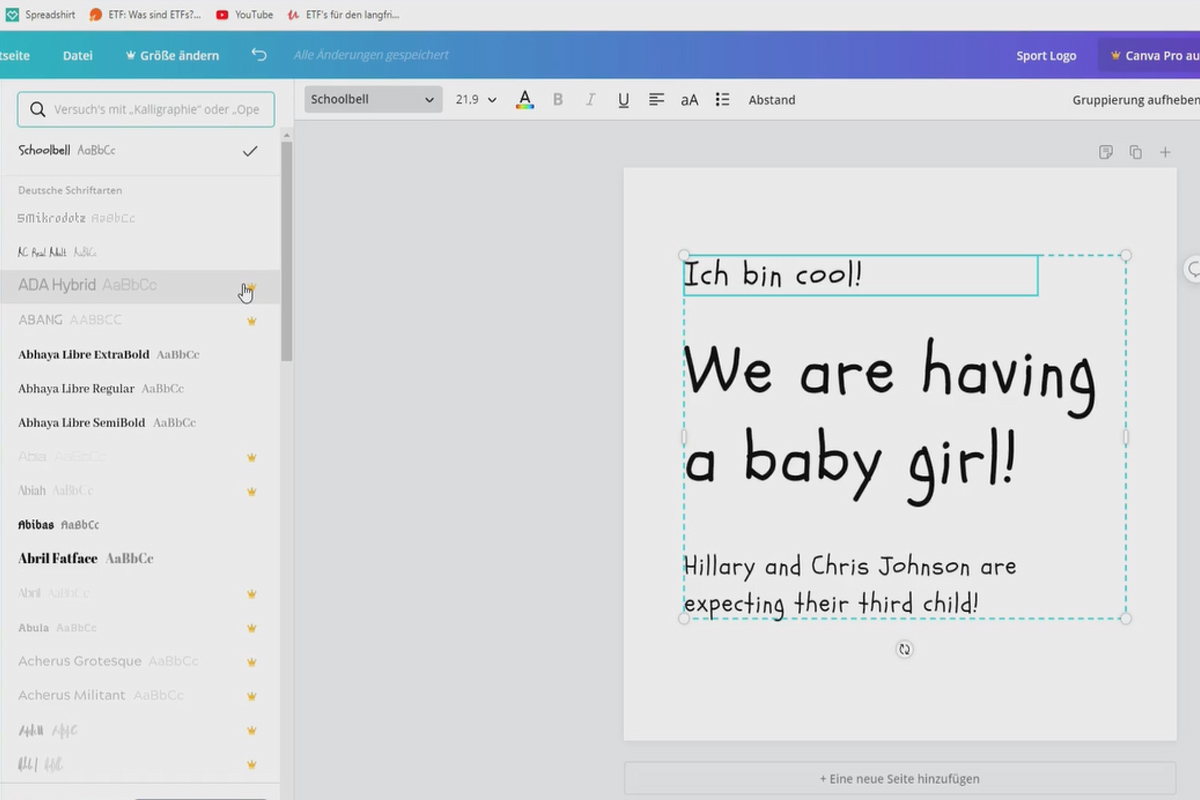The image size is (1200, 800).
Task: Click the crown icon beside ABANG
Action: 252,321
